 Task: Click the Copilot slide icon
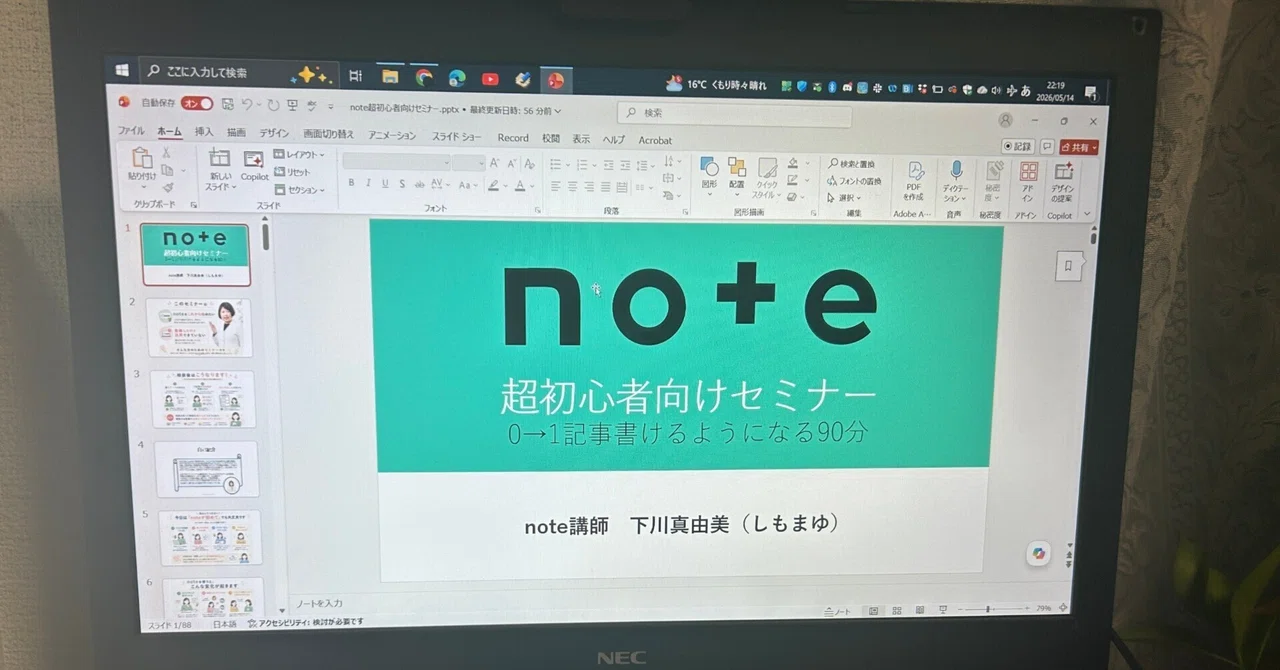pos(254,166)
